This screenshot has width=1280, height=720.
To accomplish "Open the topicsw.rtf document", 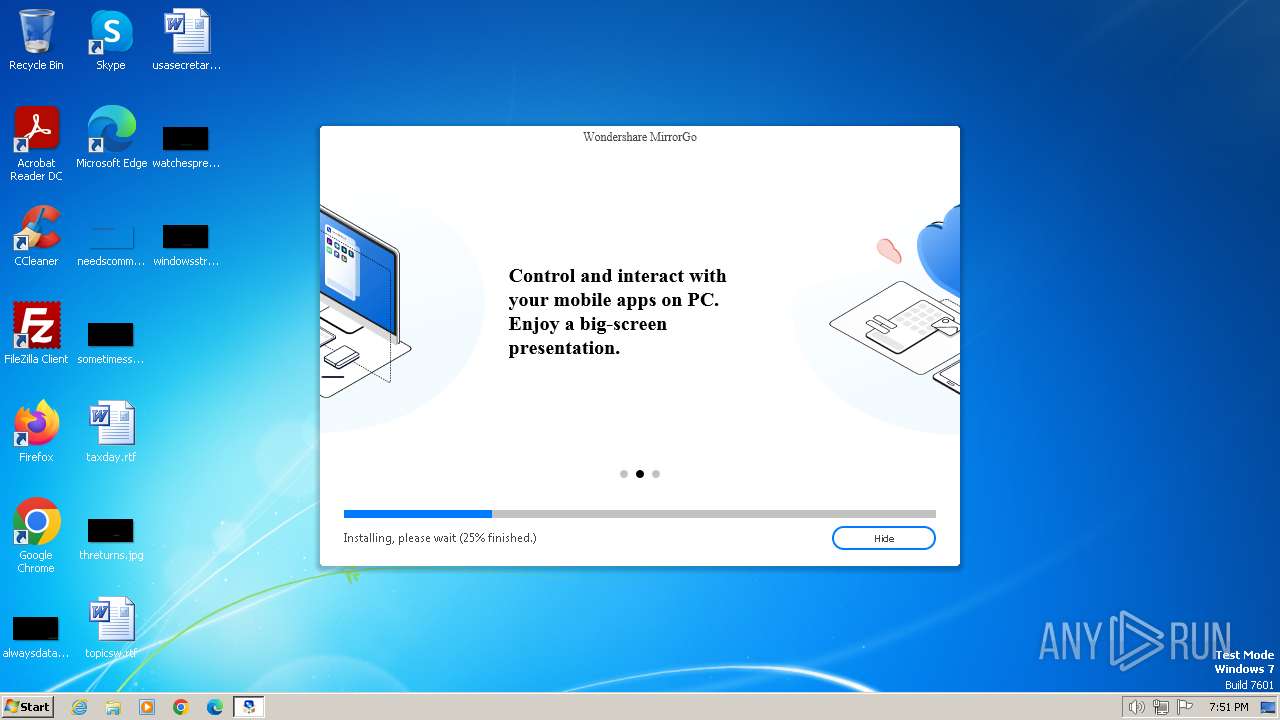I will pos(111,628).
